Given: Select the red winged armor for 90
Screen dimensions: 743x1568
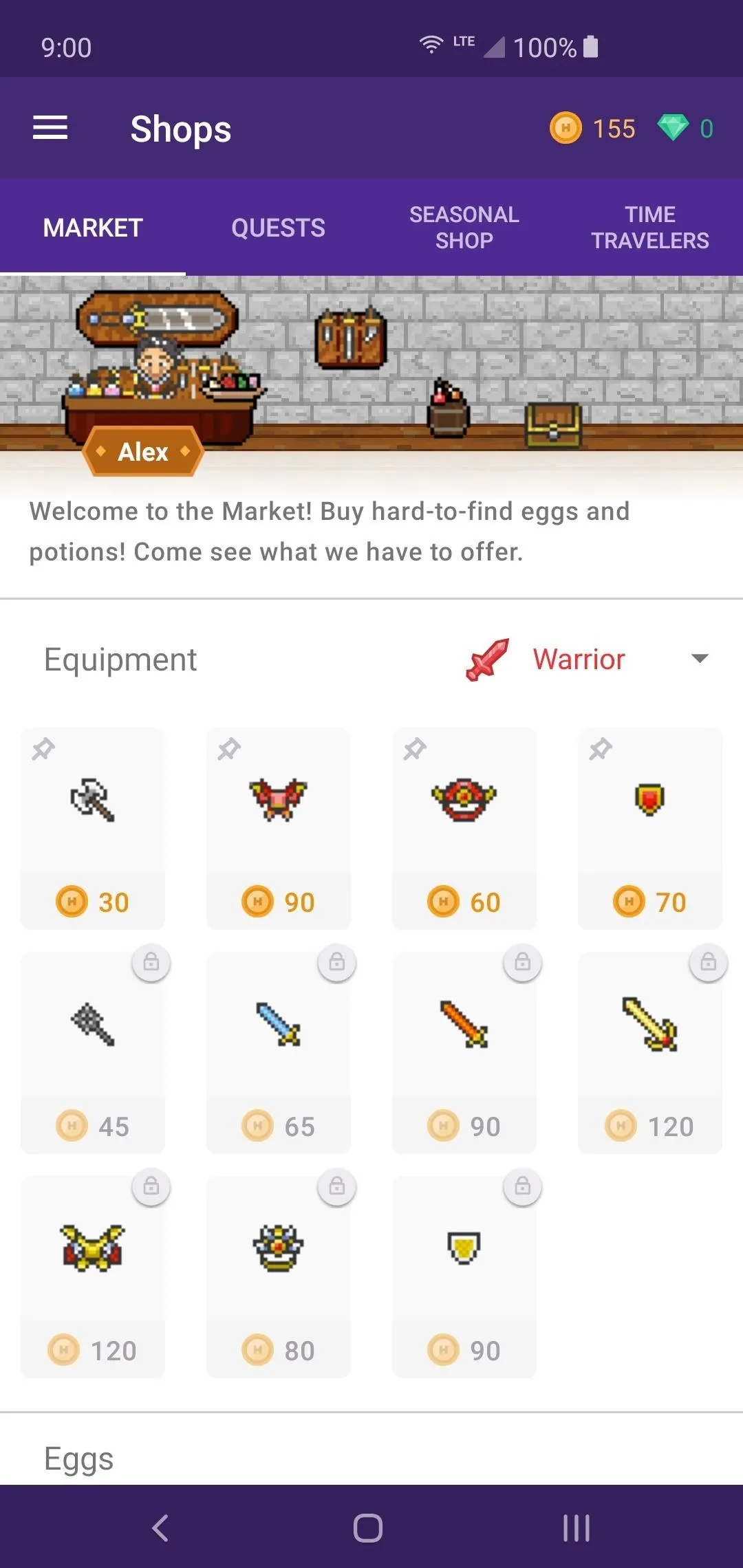Looking at the screenshot, I should coord(279,829).
